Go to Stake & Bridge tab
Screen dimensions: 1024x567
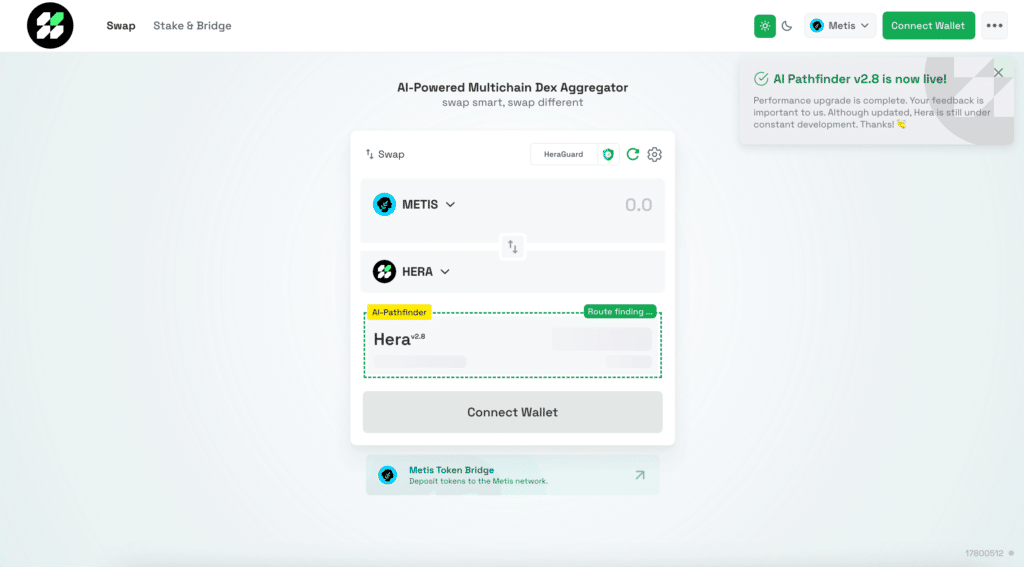click(192, 25)
